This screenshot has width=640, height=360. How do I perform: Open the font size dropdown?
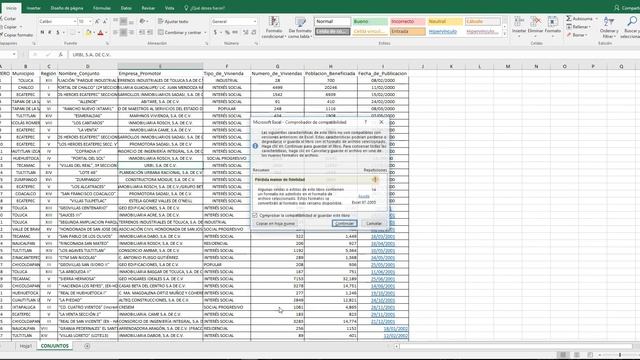[x=90, y=21]
